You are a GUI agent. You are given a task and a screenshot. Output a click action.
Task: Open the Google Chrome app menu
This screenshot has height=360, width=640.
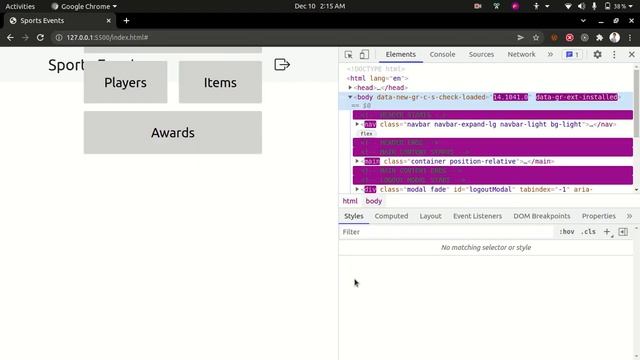tap(84, 6)
